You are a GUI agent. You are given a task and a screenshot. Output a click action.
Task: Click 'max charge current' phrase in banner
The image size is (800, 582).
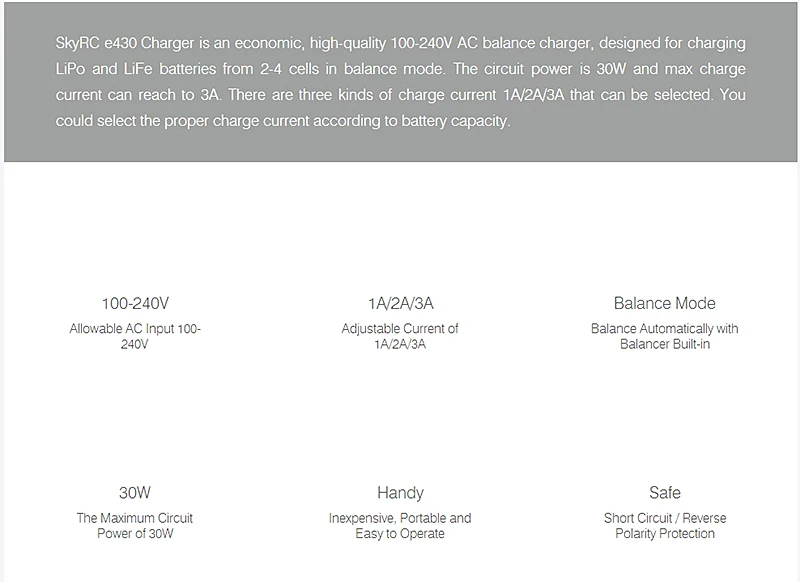[x=705, y=69]
